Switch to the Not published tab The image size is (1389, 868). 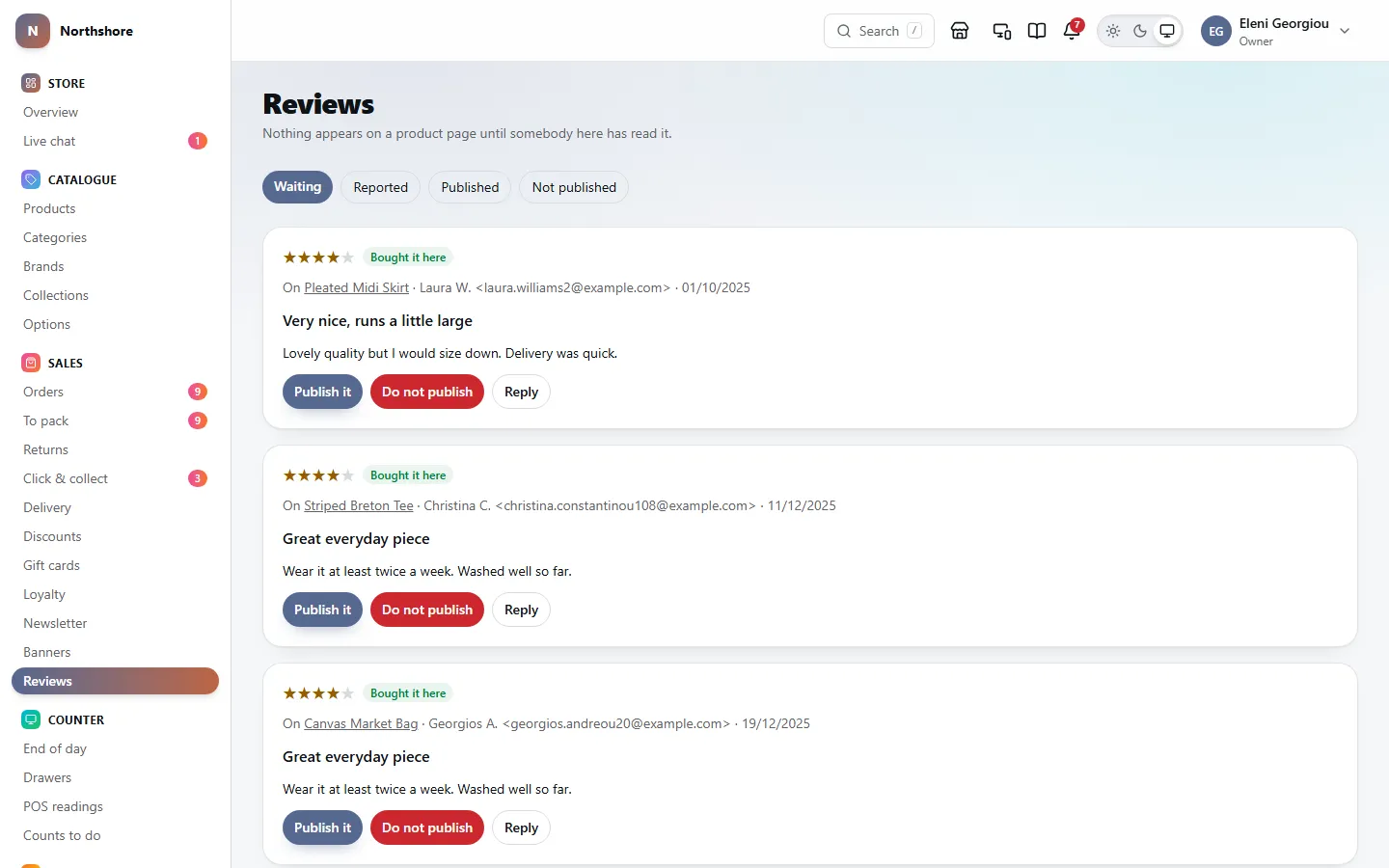click(574, 187)
